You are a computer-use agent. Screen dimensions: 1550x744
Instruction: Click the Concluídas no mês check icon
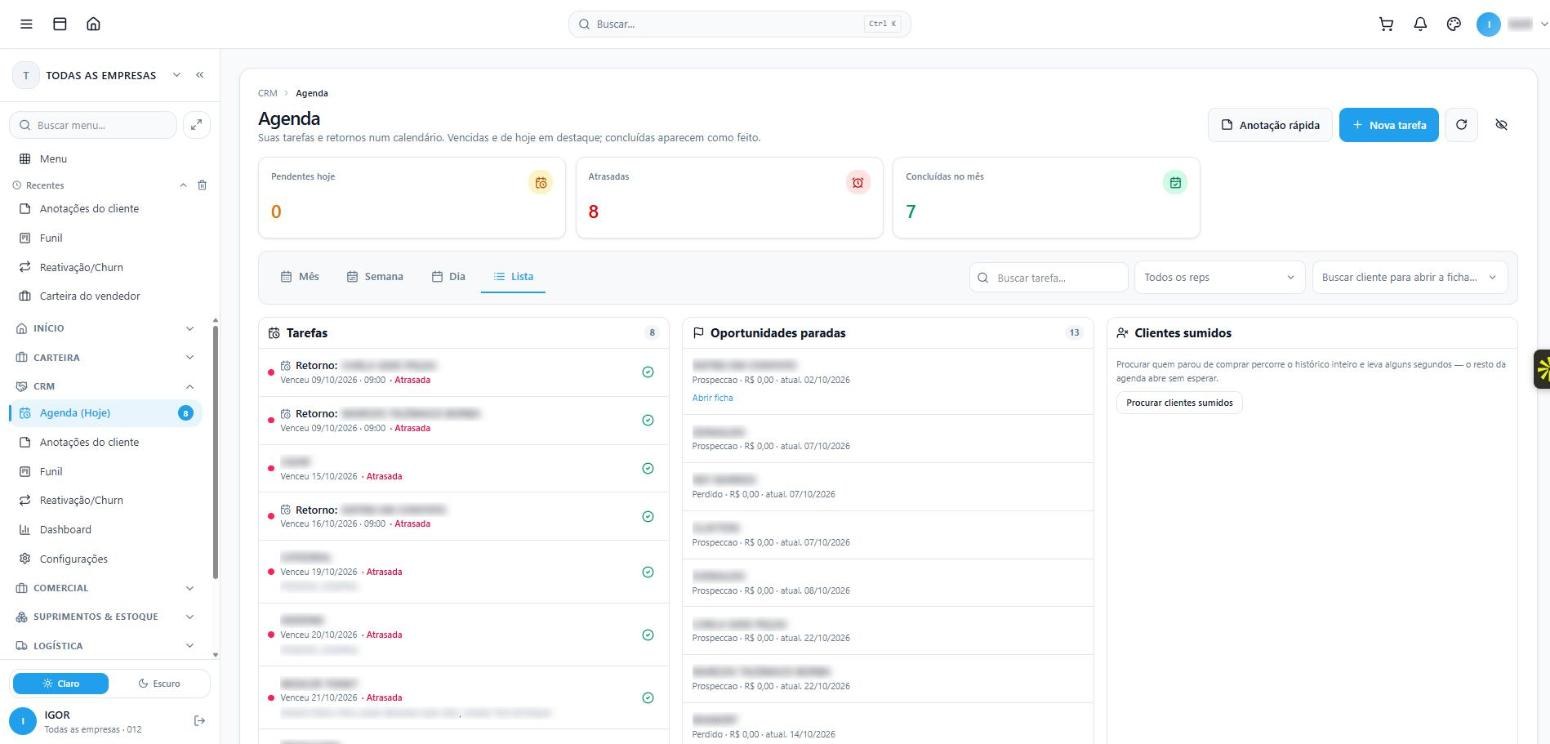(x=1175, y=182)
